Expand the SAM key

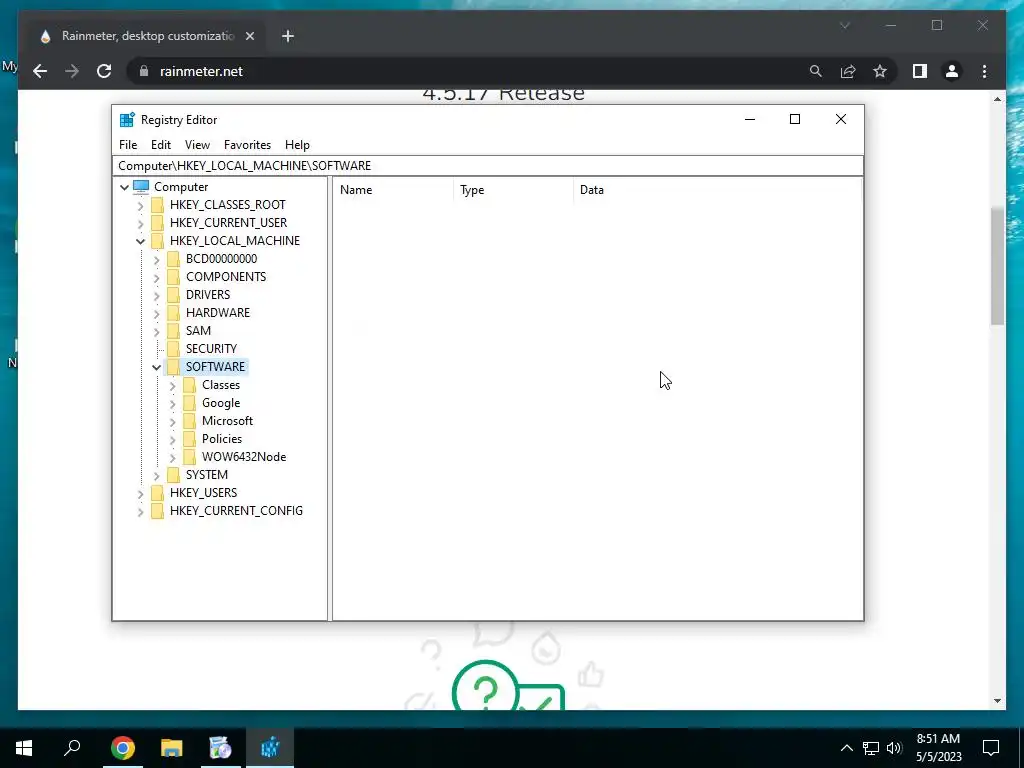[156, 331]
